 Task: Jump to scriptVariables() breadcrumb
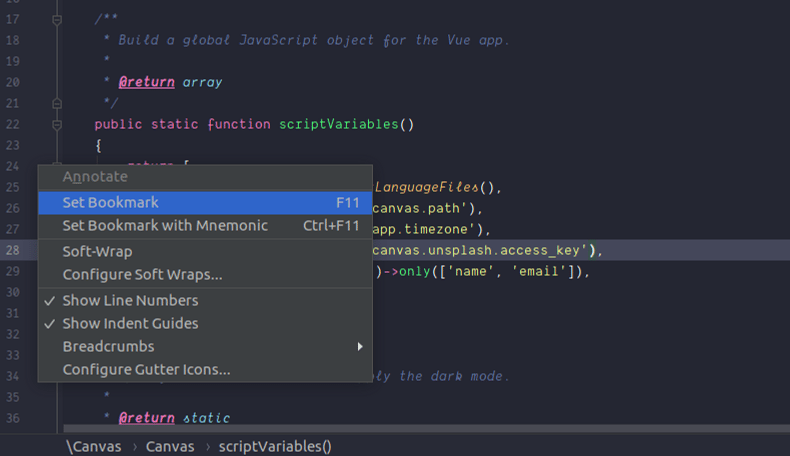pyautogui.click(x=274, y=446)
